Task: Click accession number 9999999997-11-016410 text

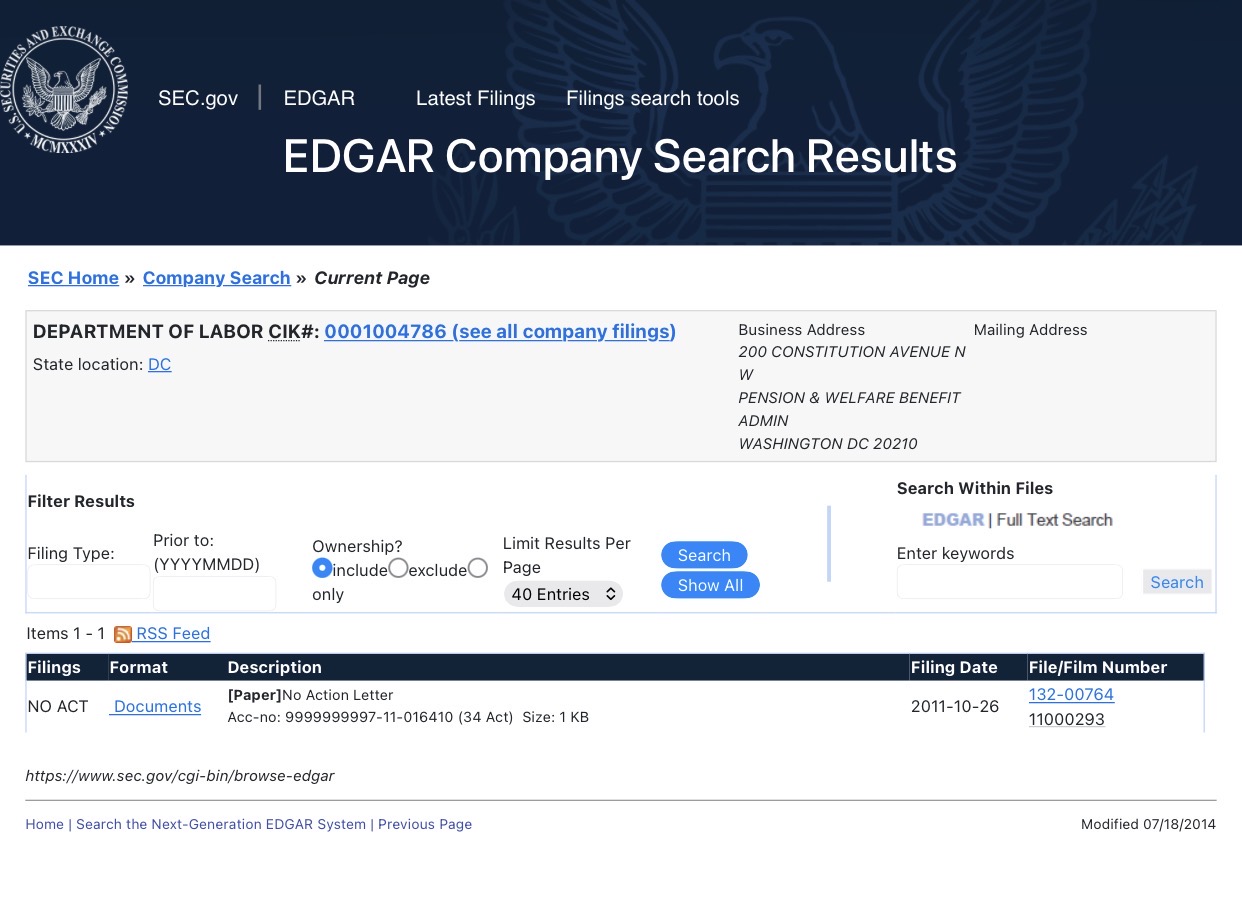Action: click(x=369, y=717)
